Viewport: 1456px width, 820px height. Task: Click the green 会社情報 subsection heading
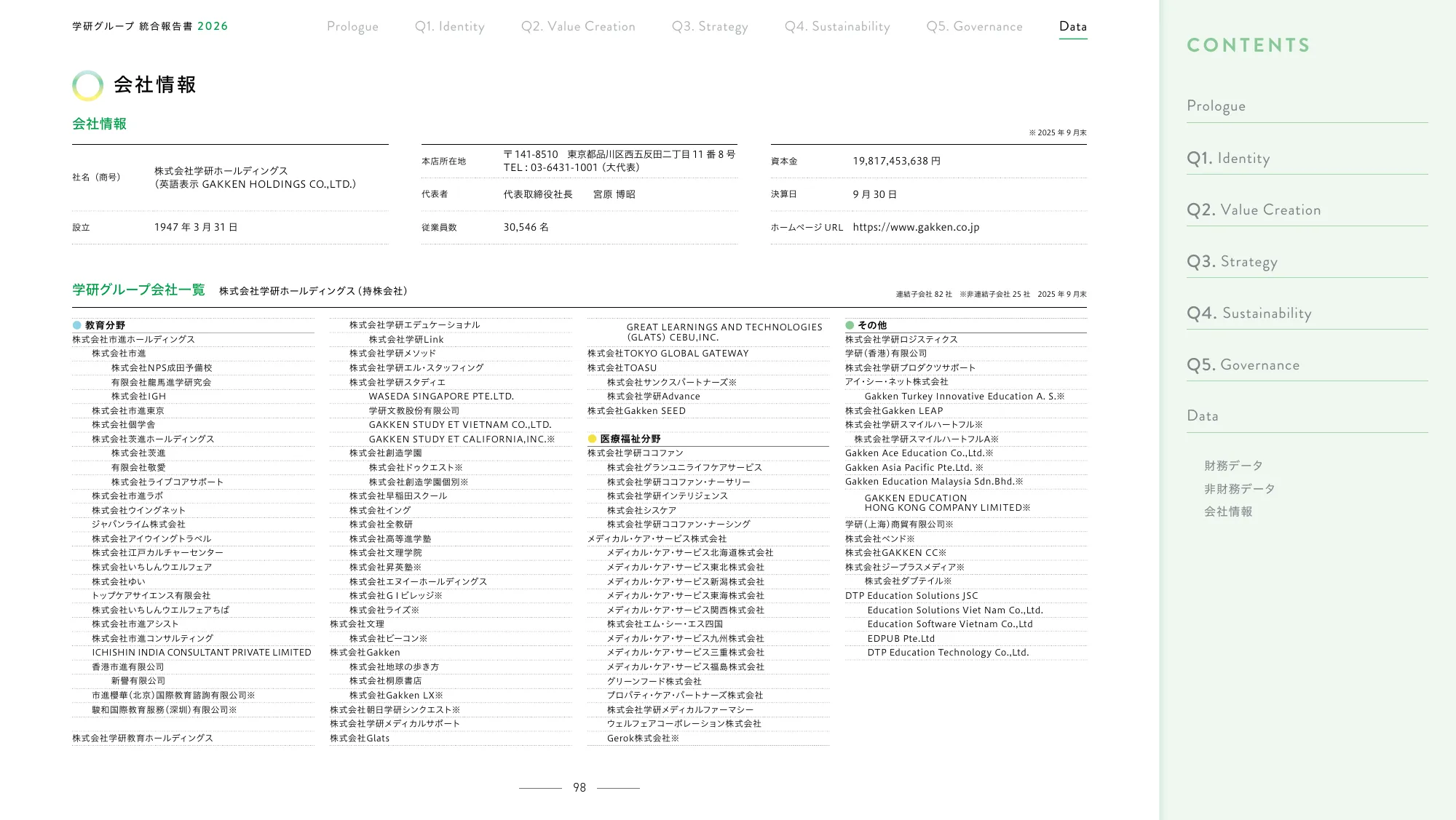point(99,124)
